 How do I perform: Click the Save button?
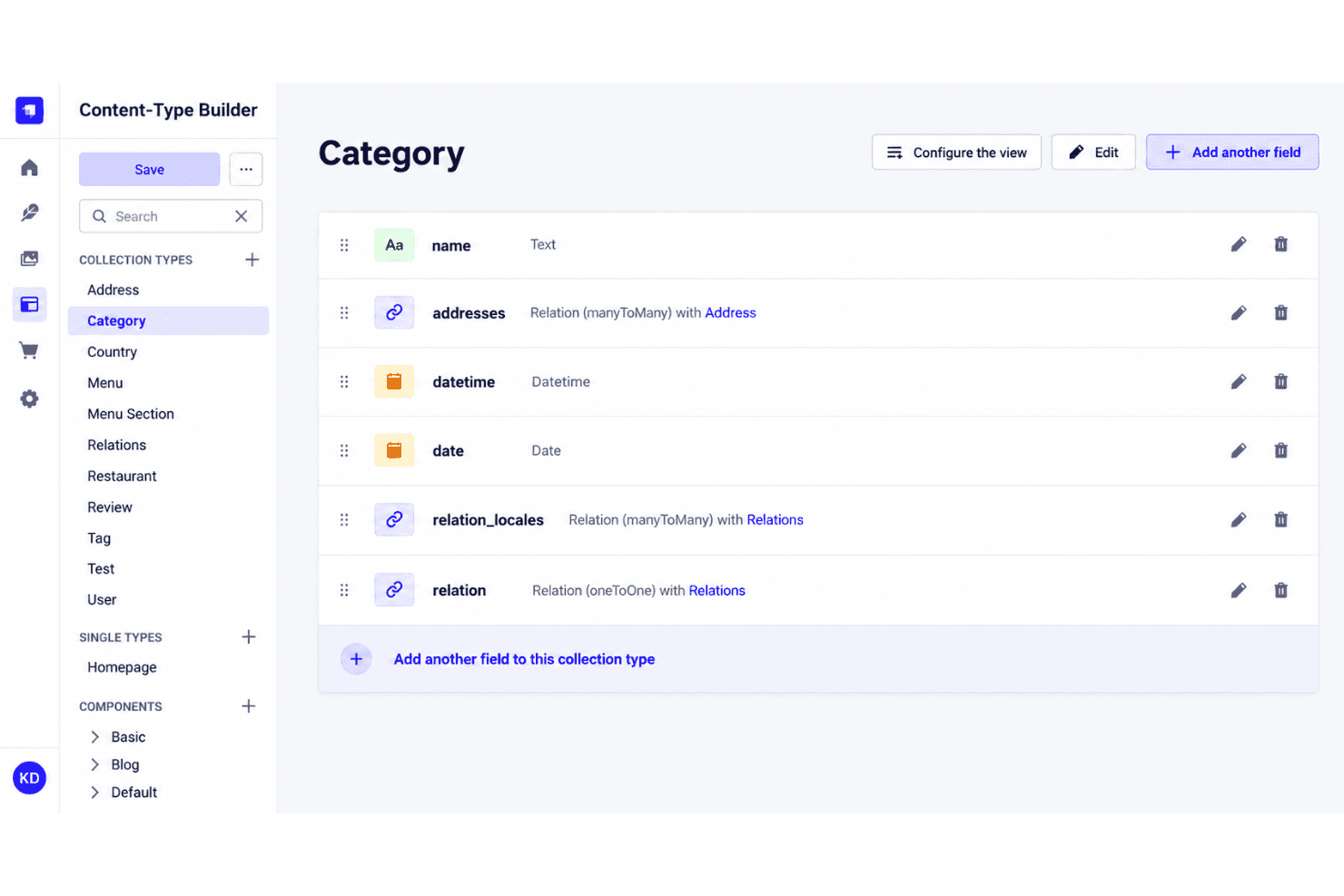150,169
